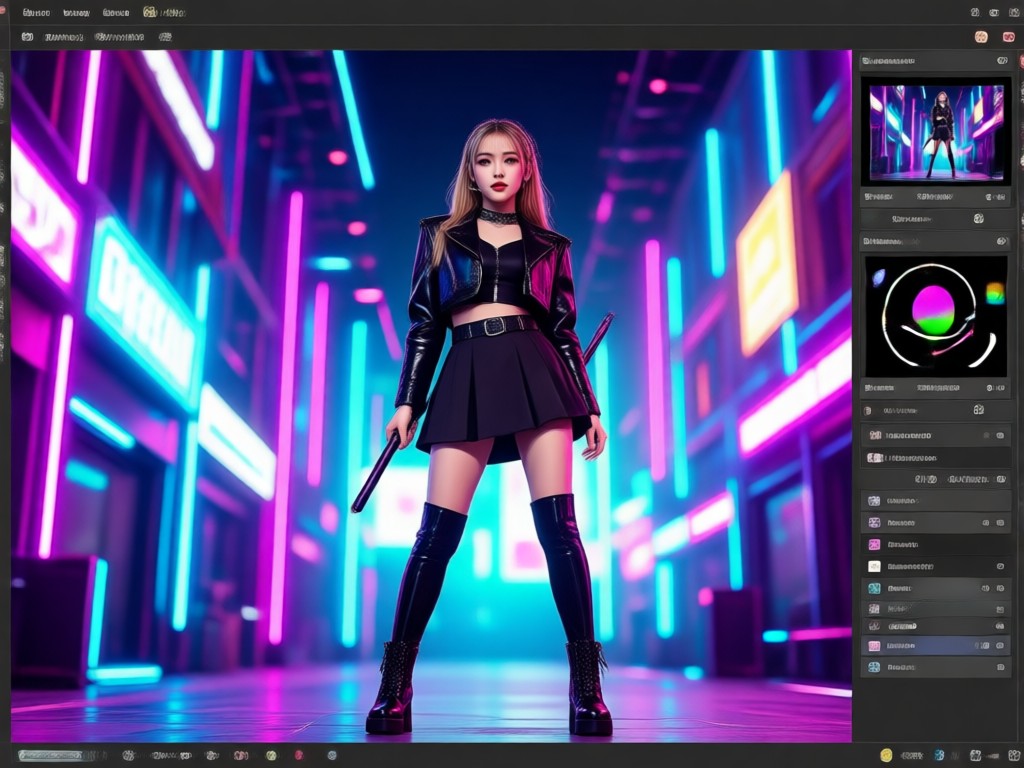Toggle the far-right eye icon on the blue-highlighted layer
The image size is (1024, 768).
1000,646
